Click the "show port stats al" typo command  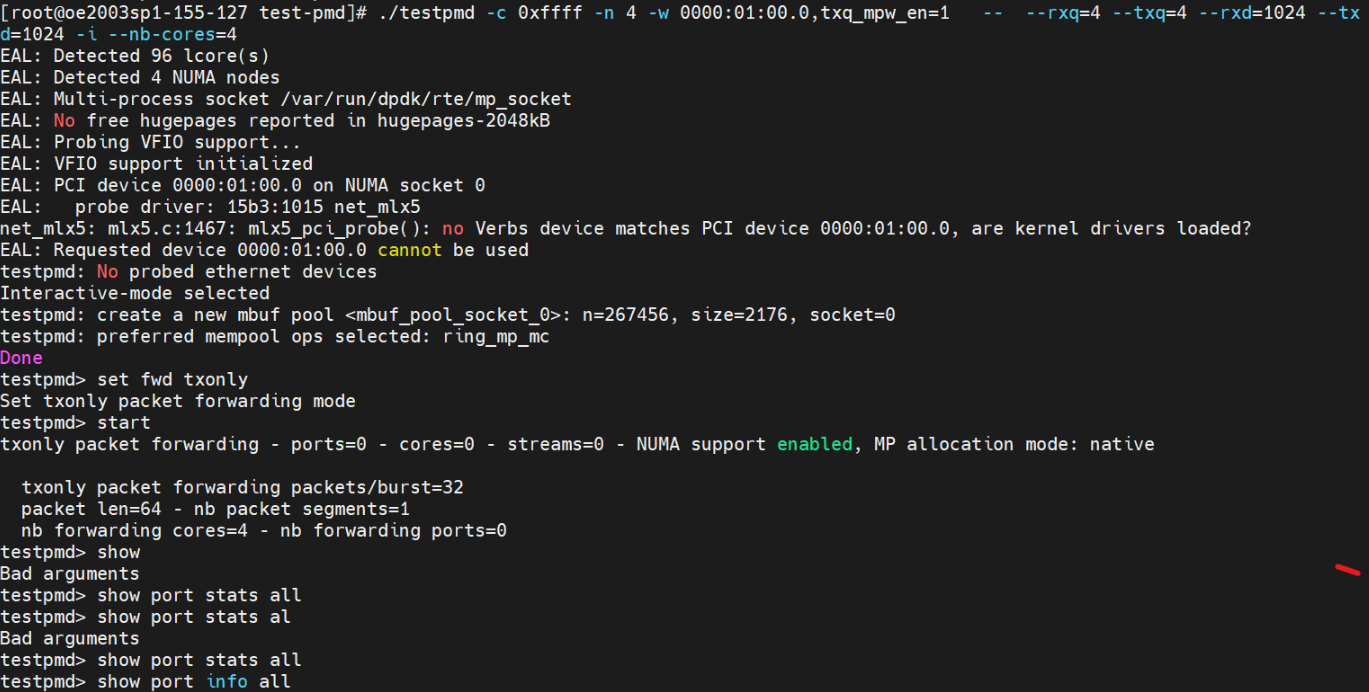click(194, 617)
